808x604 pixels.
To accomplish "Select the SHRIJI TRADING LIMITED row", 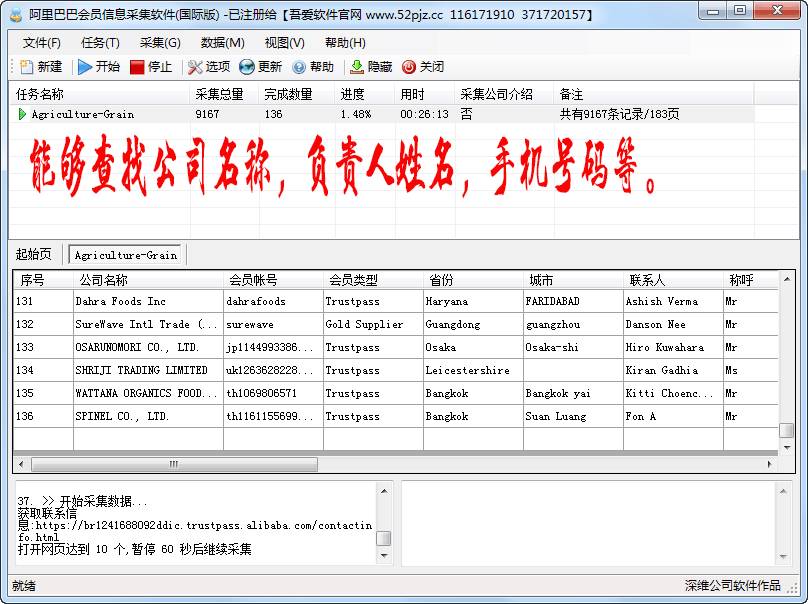I will tap(396, 370).
